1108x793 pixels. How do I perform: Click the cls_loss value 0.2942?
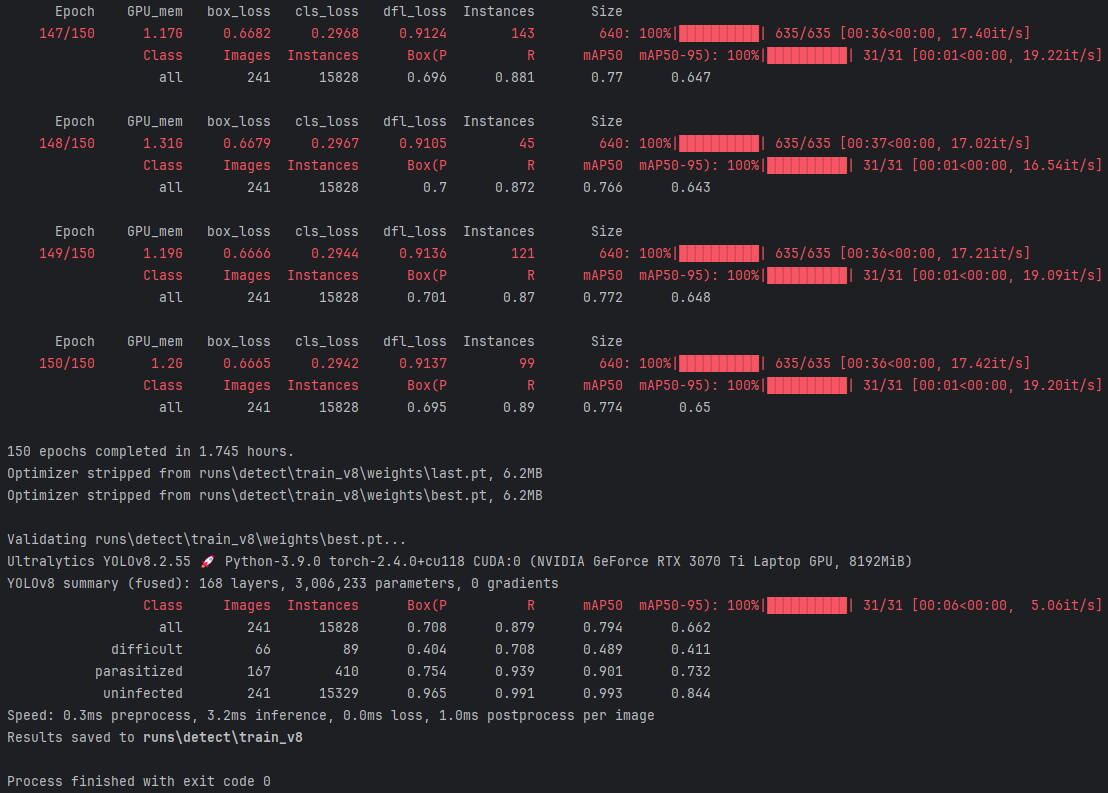(x=335, y=363)
